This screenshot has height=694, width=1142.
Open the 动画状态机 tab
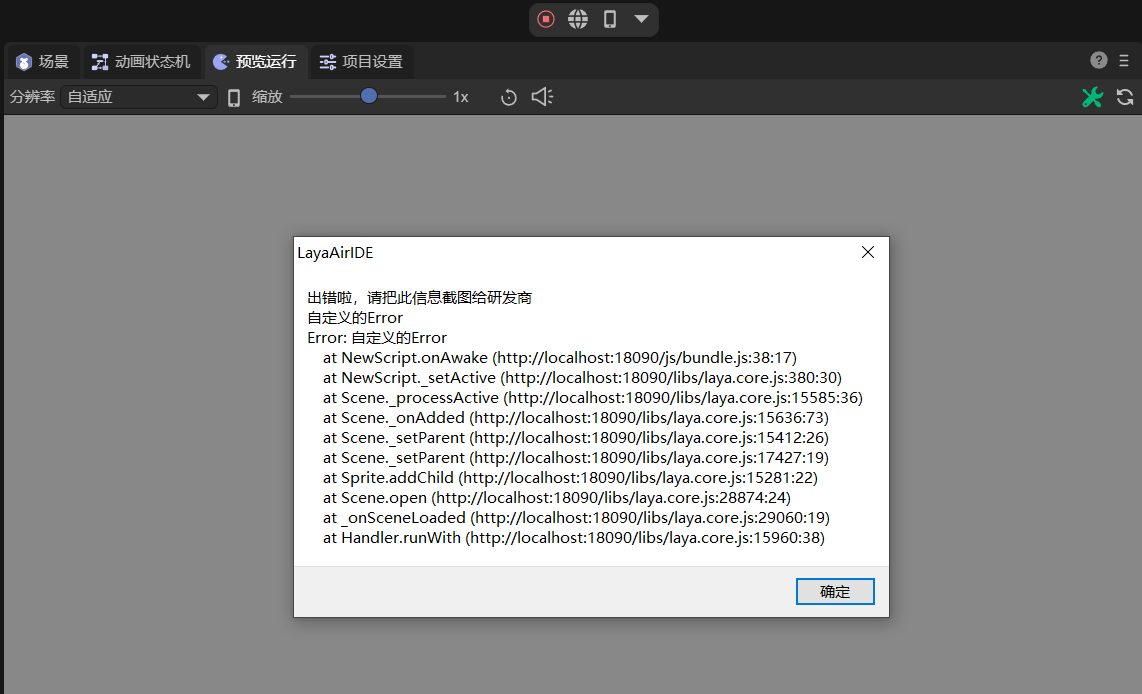click(x=141, y=62)
